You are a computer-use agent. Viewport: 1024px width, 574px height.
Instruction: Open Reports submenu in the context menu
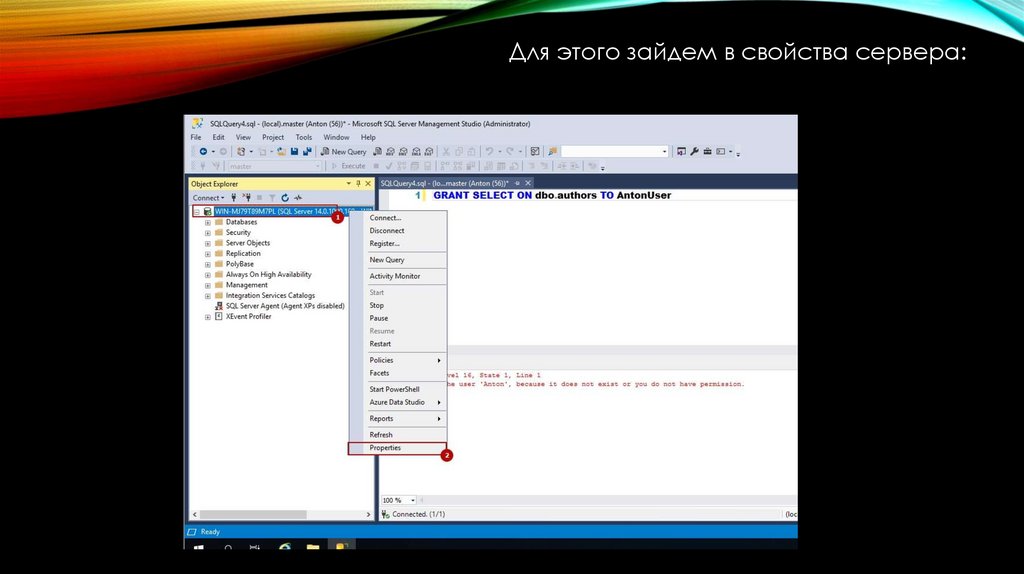(x=398, y=419)
